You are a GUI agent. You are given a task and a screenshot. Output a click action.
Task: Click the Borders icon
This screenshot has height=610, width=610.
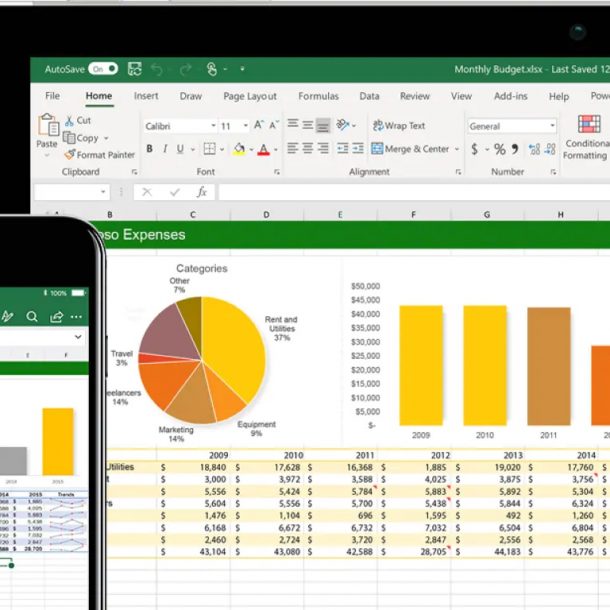(209, 149)
